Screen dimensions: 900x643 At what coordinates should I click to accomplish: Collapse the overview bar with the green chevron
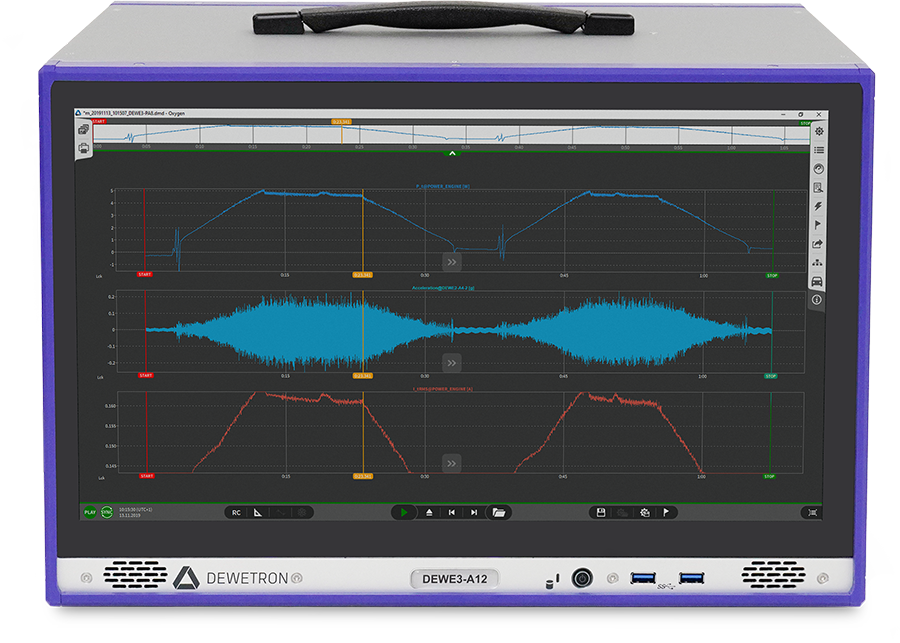click(452, 153)
